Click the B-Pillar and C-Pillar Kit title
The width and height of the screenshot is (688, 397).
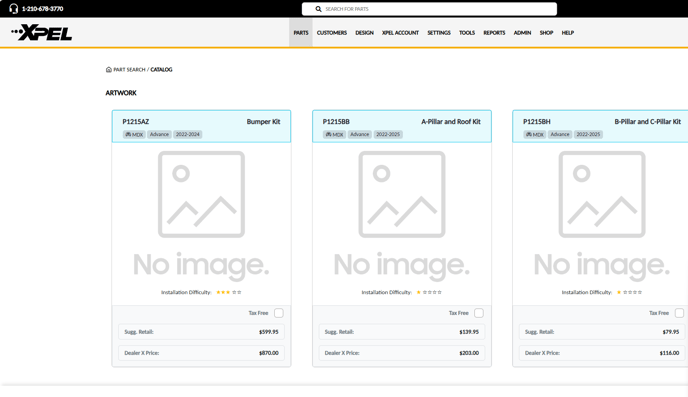click(648, 122)
